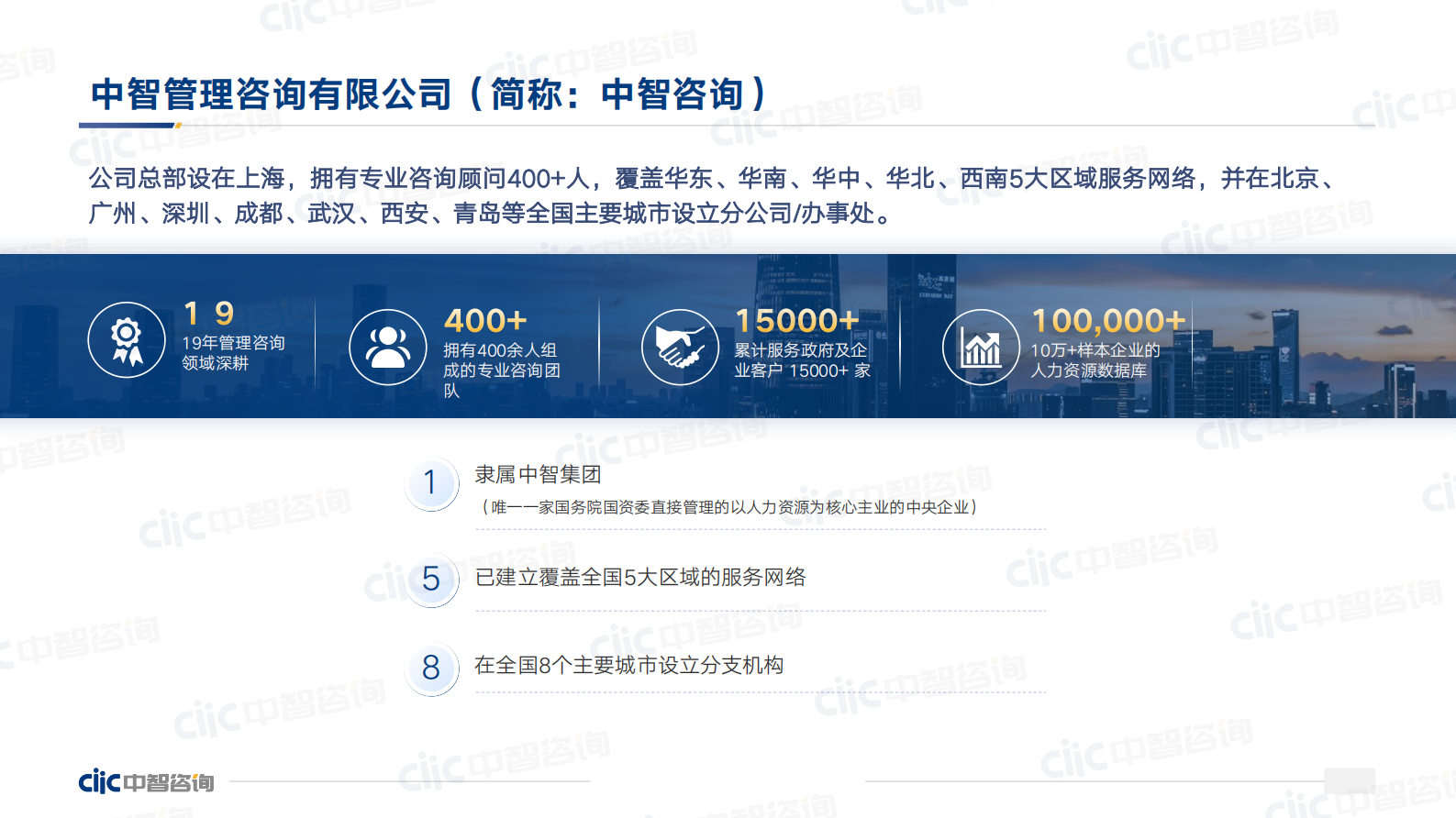Click the text 拥有400余人组成的专业咨询团队
Image resolution: width=1456 pixels, height=818 pixels.
[x=502, y=370]
